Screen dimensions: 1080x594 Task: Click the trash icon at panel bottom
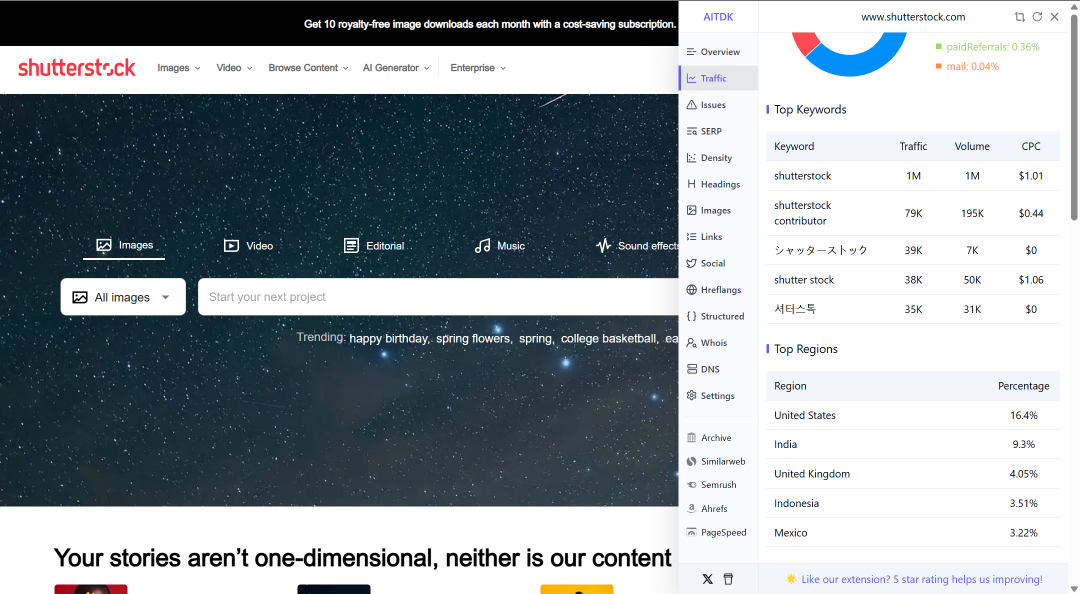click(728, 579)
